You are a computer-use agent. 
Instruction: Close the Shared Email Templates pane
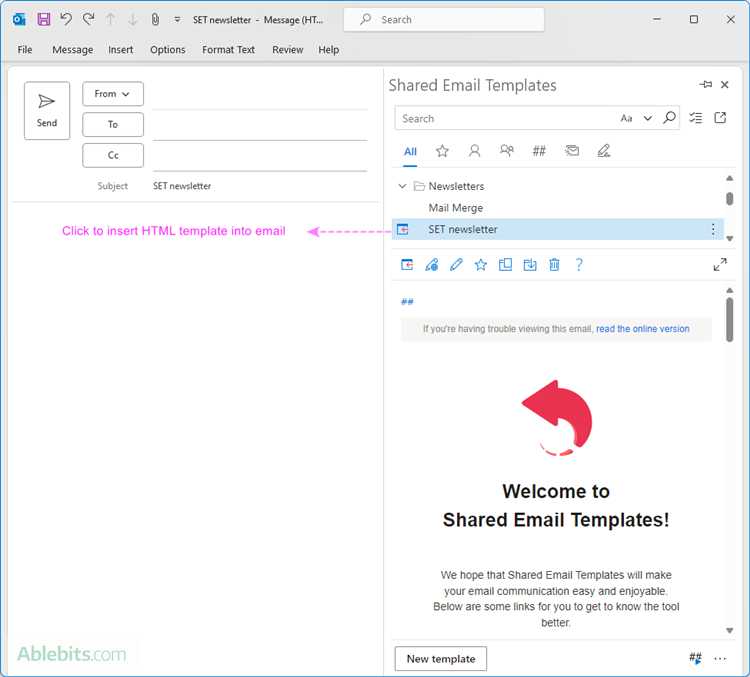[725, 85]
